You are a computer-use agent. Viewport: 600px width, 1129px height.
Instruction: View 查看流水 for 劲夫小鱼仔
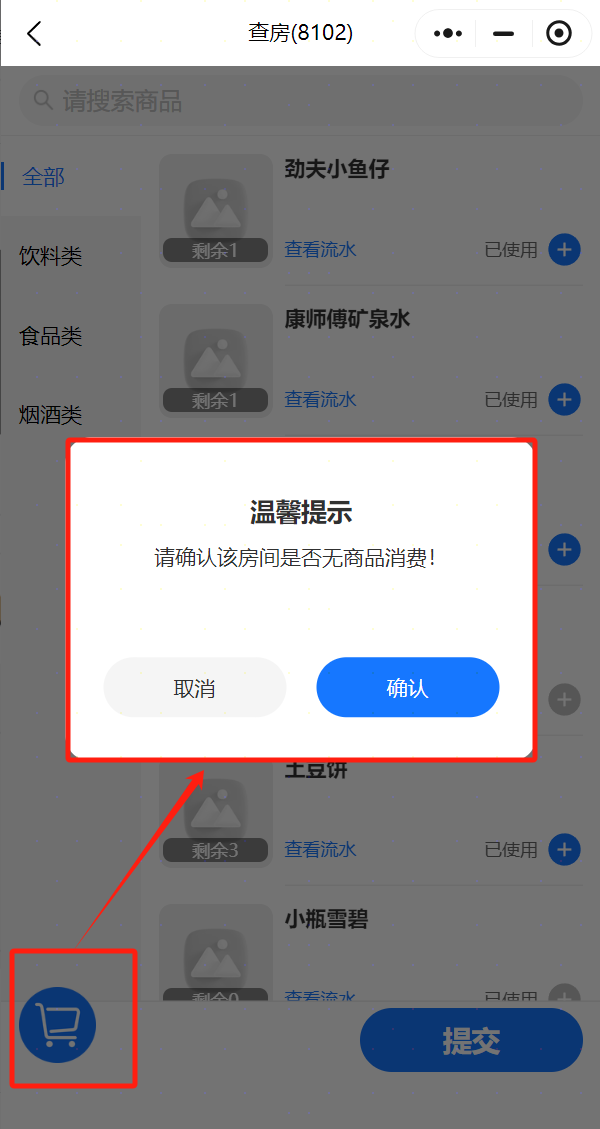coord(321,250)
